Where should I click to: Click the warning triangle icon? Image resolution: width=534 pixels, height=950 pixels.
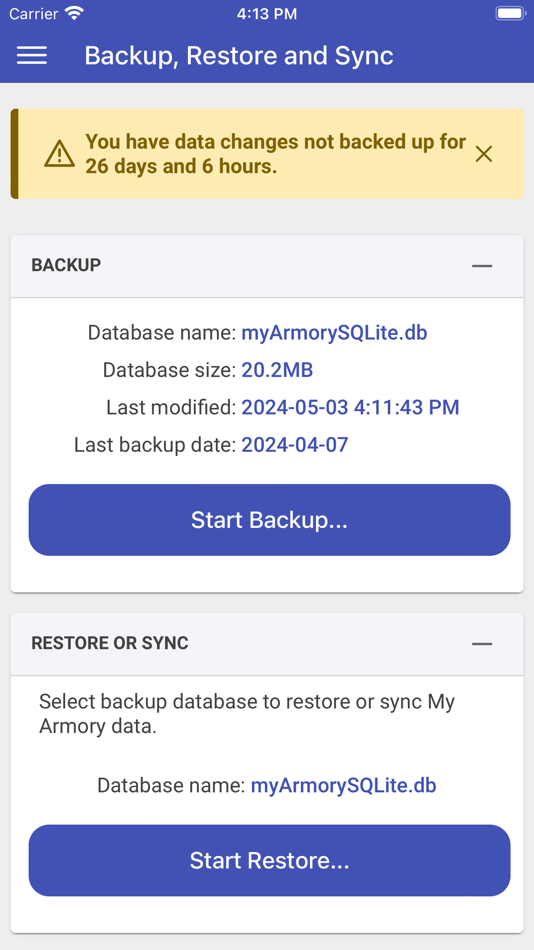click(59, 154)
